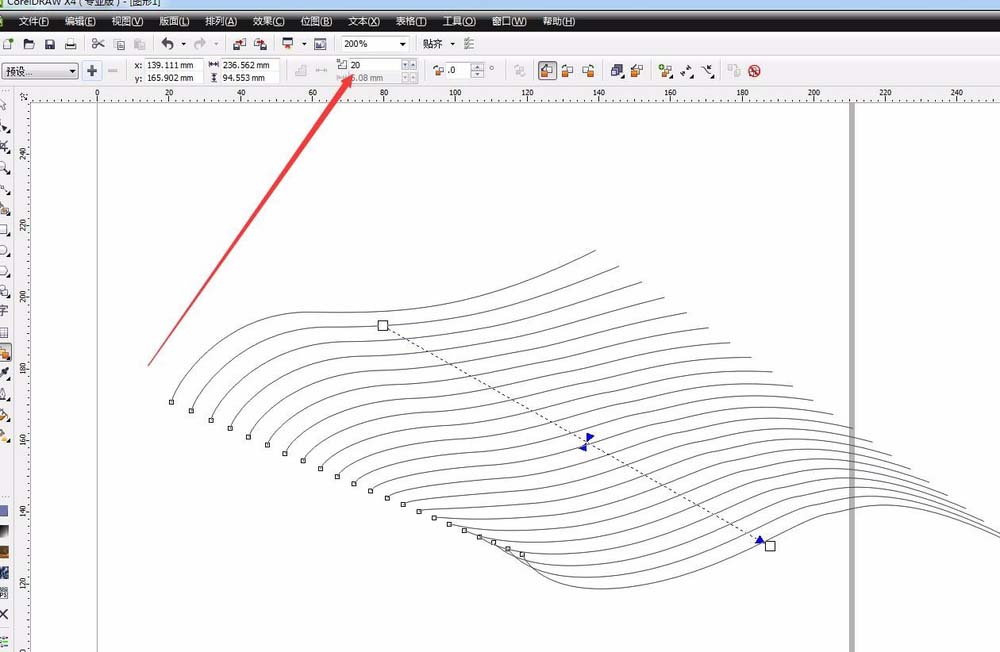This screenshot has height=652, width=1000.
Task: Select the Outline tool in the toolbox
Action: (x=4, y=394)
